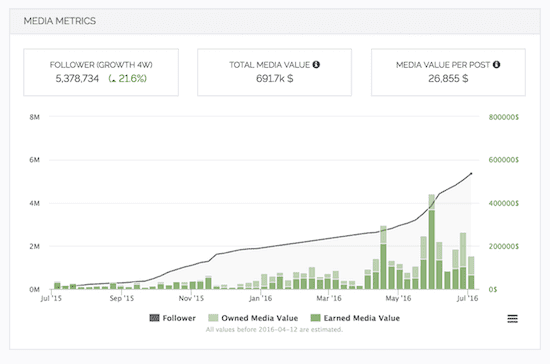Click the Follower legend dark swatch
The image size is (550, 364).
[x=154, y=318]
